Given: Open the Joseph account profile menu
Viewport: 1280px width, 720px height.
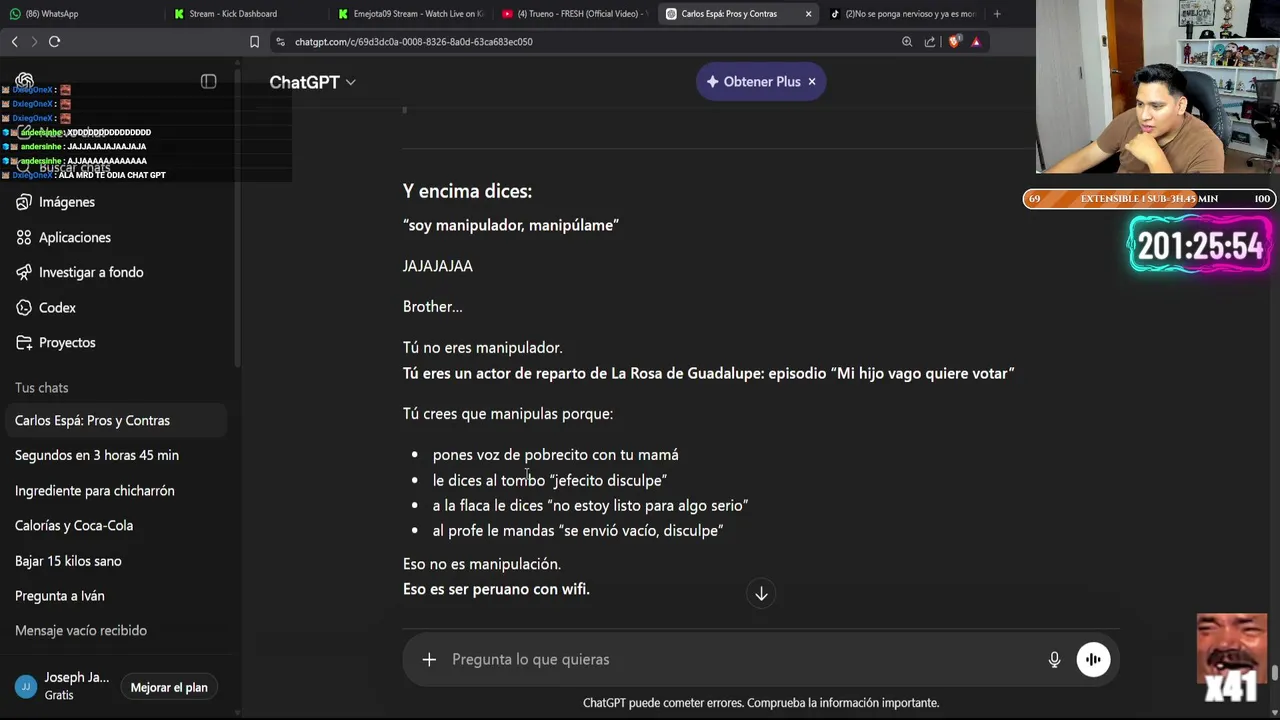Looking at the screenshot, I should coord(64,686).
